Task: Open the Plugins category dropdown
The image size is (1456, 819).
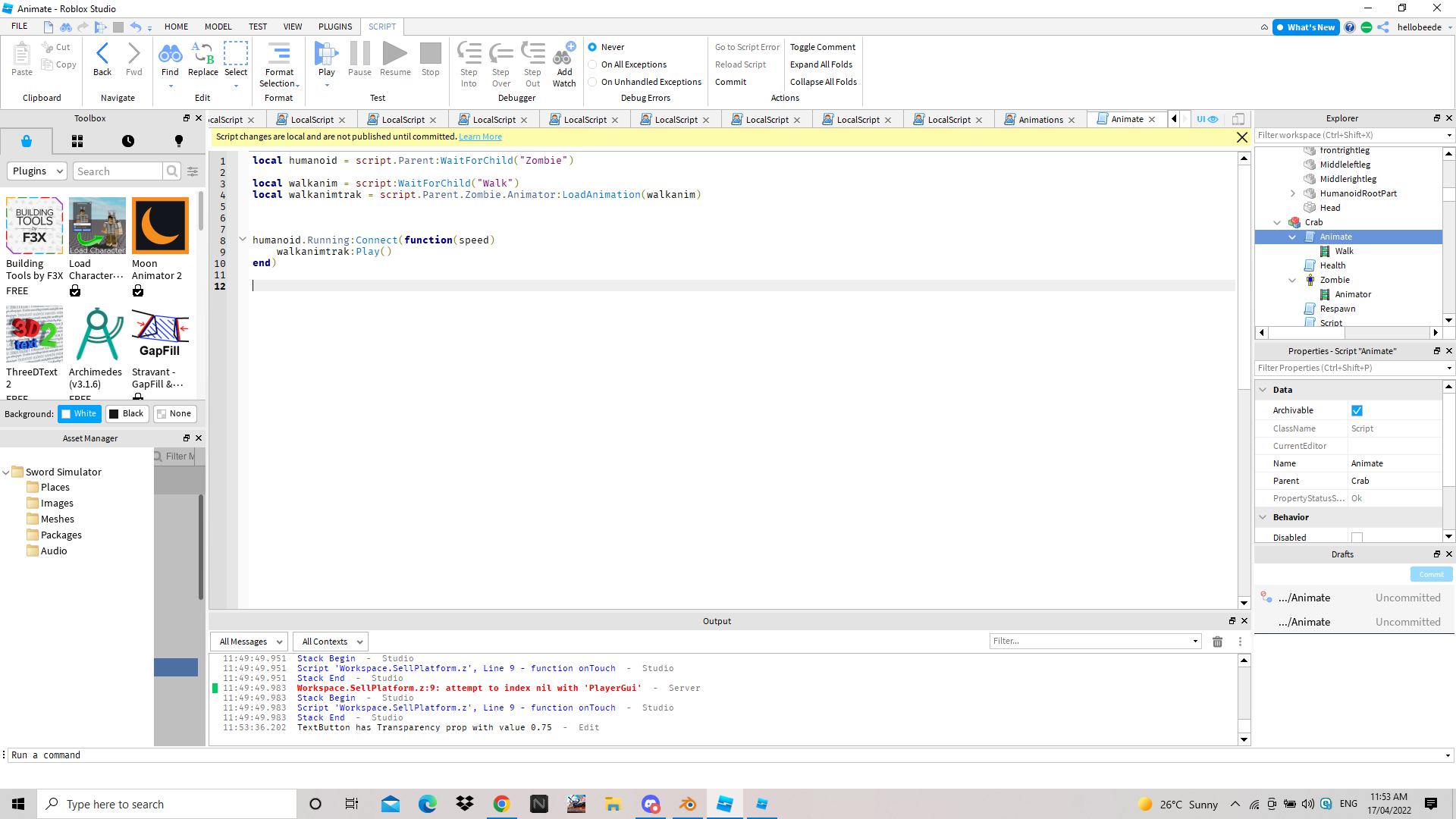Action: 37,171
